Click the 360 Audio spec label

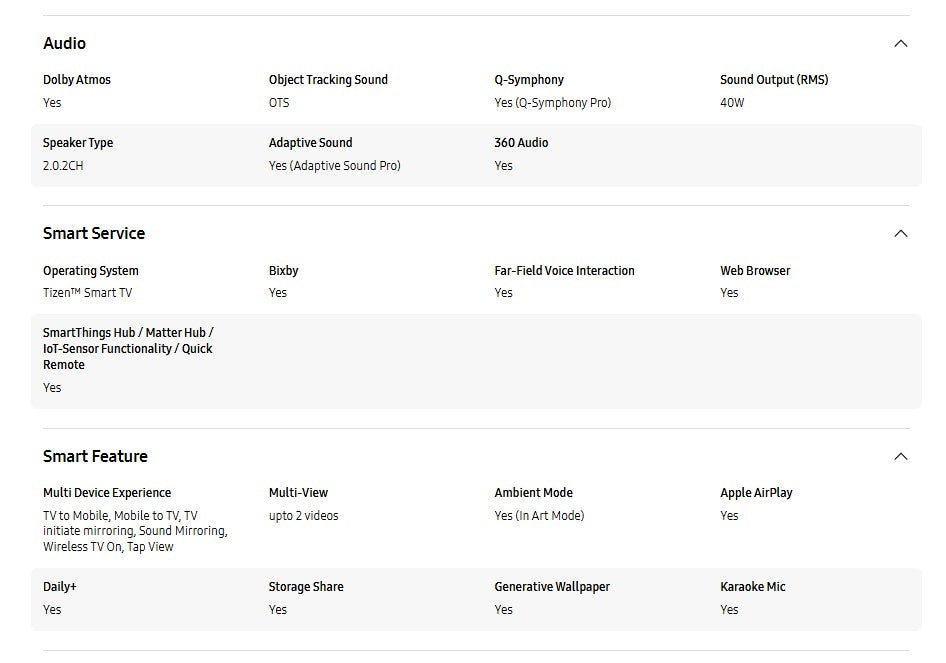[x=521, y=143]
